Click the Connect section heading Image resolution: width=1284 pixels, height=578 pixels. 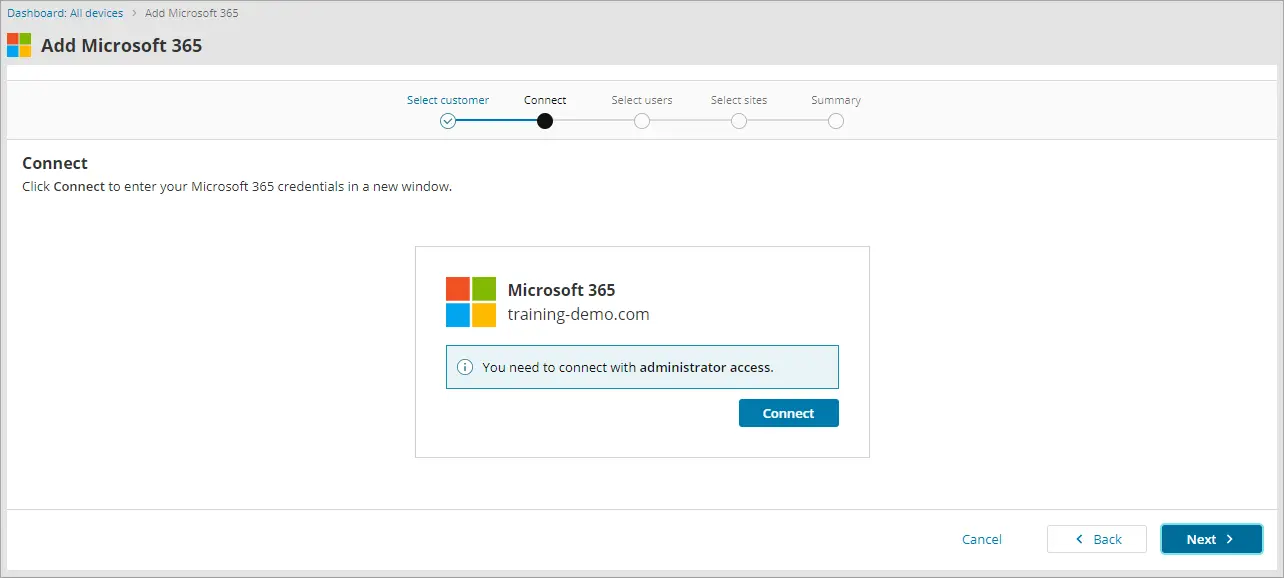pyautogui.click(x=55, y=163)
